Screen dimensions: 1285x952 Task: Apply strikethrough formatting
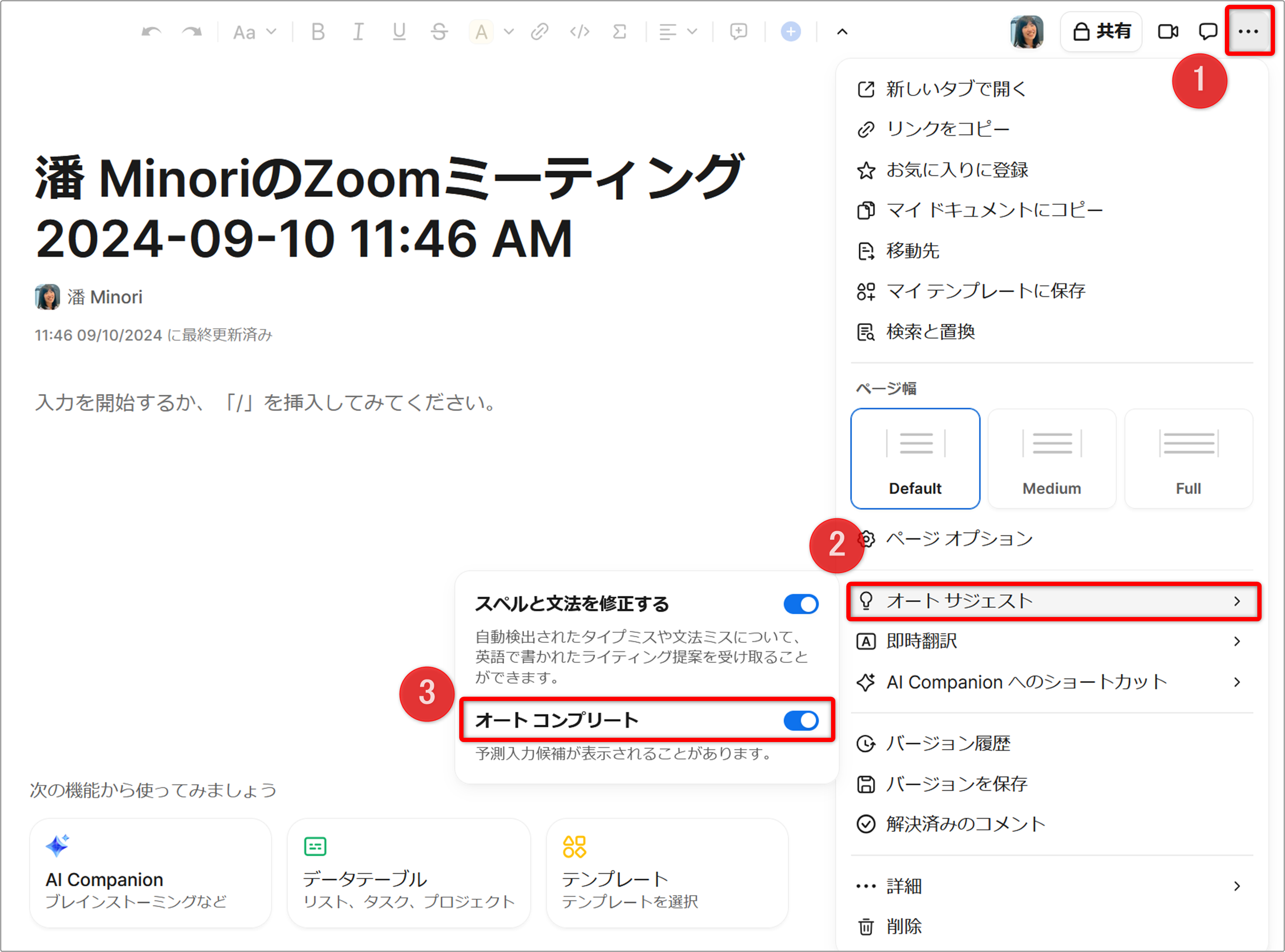tap(439, 31)
